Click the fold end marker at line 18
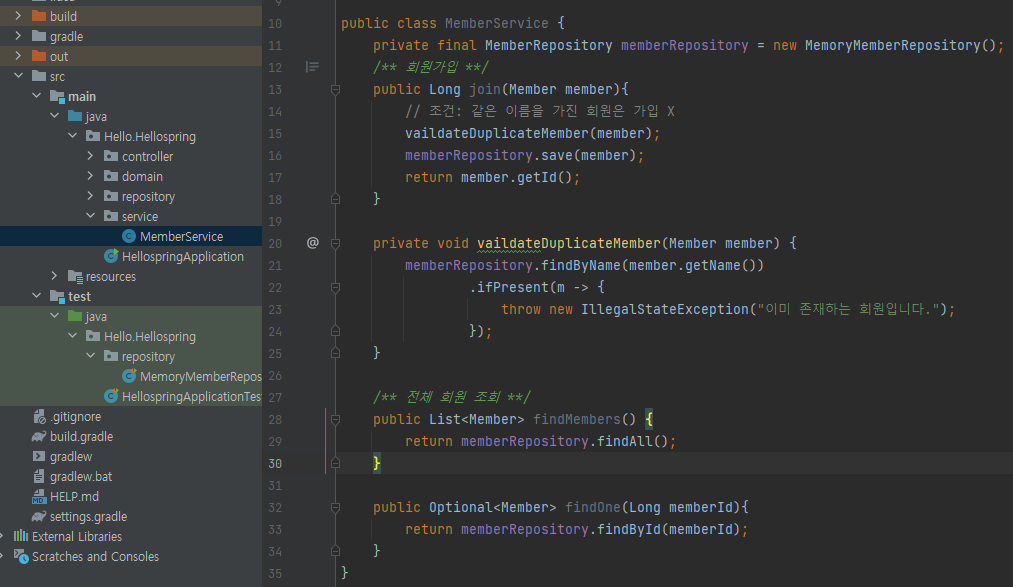 (335, 199)
